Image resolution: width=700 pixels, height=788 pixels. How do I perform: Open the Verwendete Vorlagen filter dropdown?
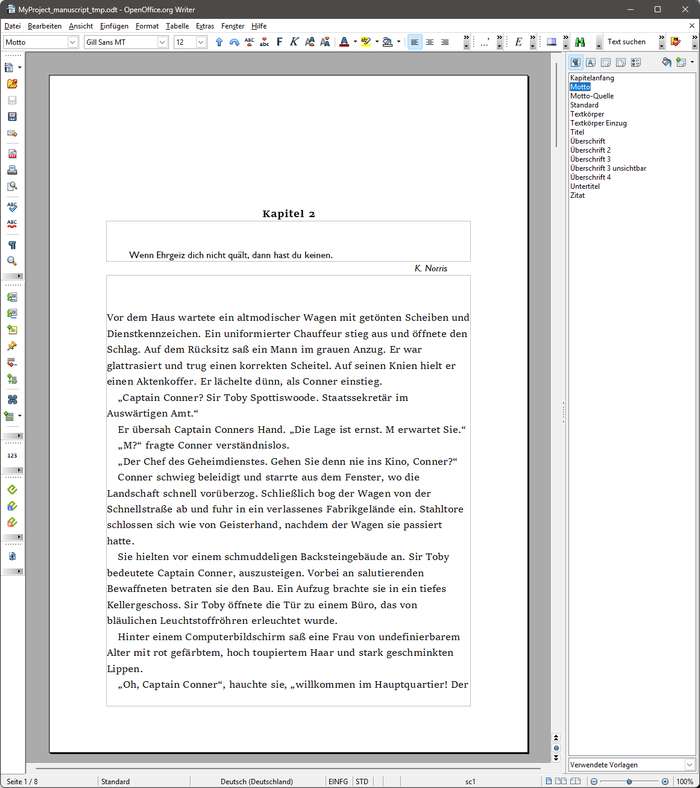[689, 764]
